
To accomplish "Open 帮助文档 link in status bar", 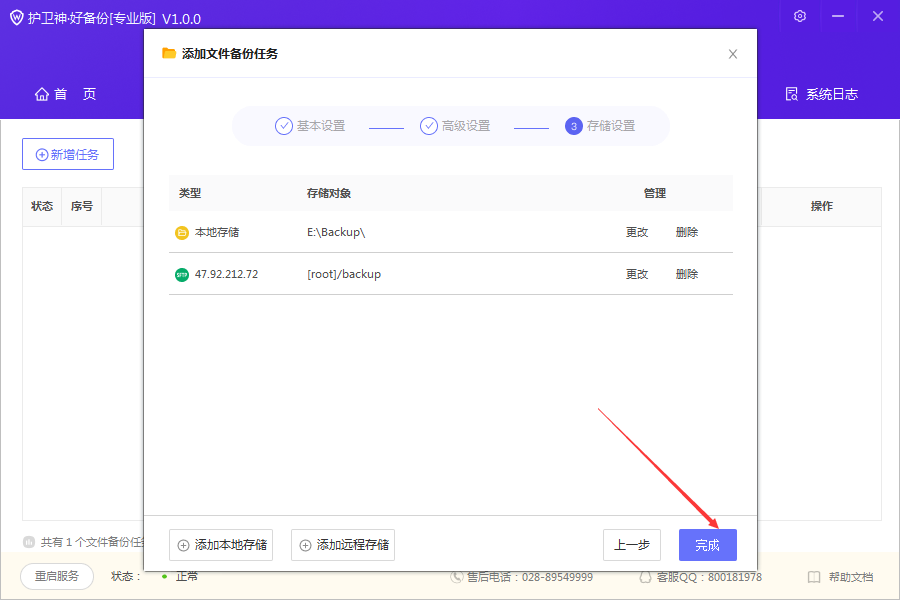I will [841, 577].
